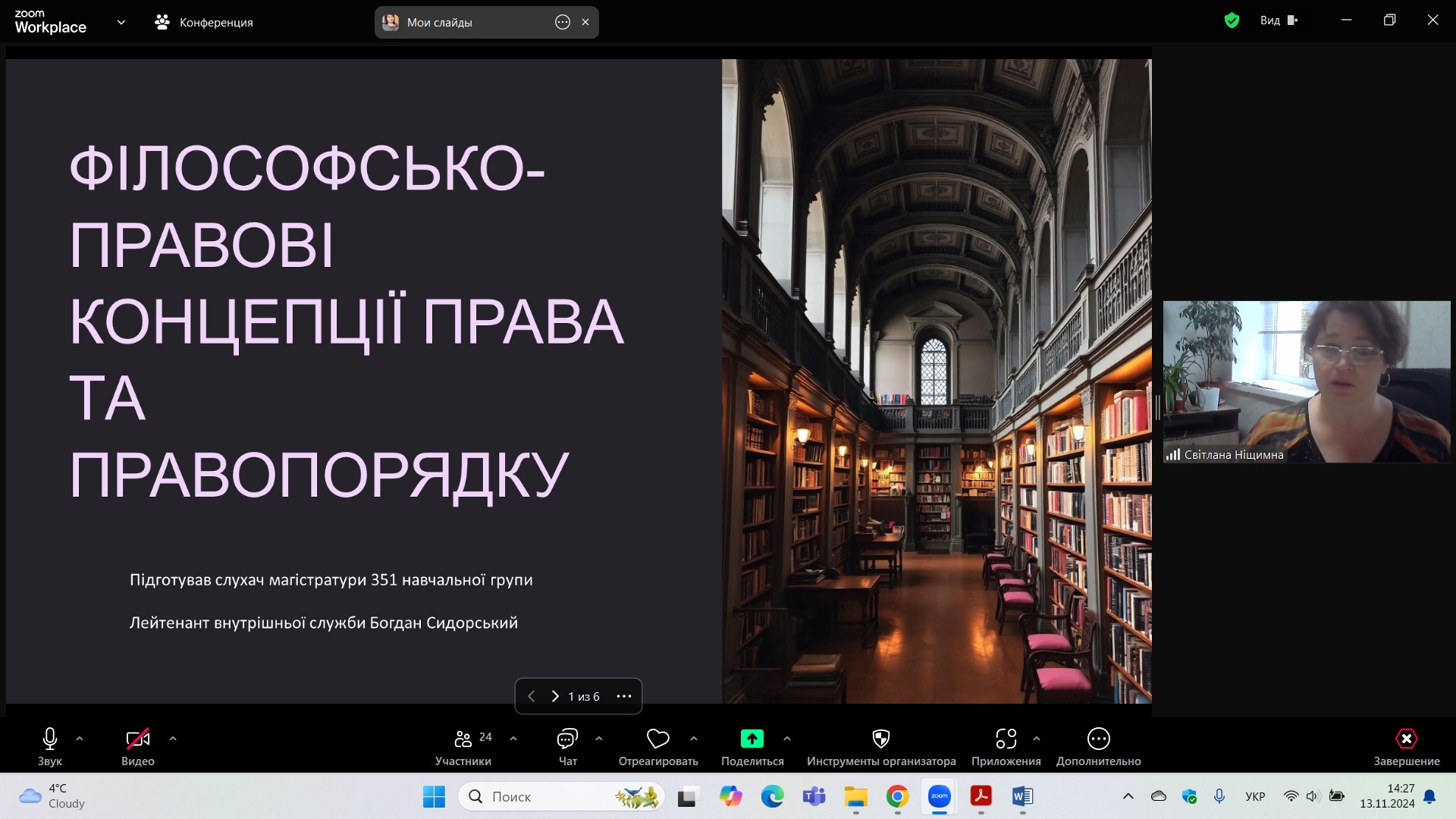Open the Вид view button
This screenshot has height=819, width=1456.
(1279, 20)
